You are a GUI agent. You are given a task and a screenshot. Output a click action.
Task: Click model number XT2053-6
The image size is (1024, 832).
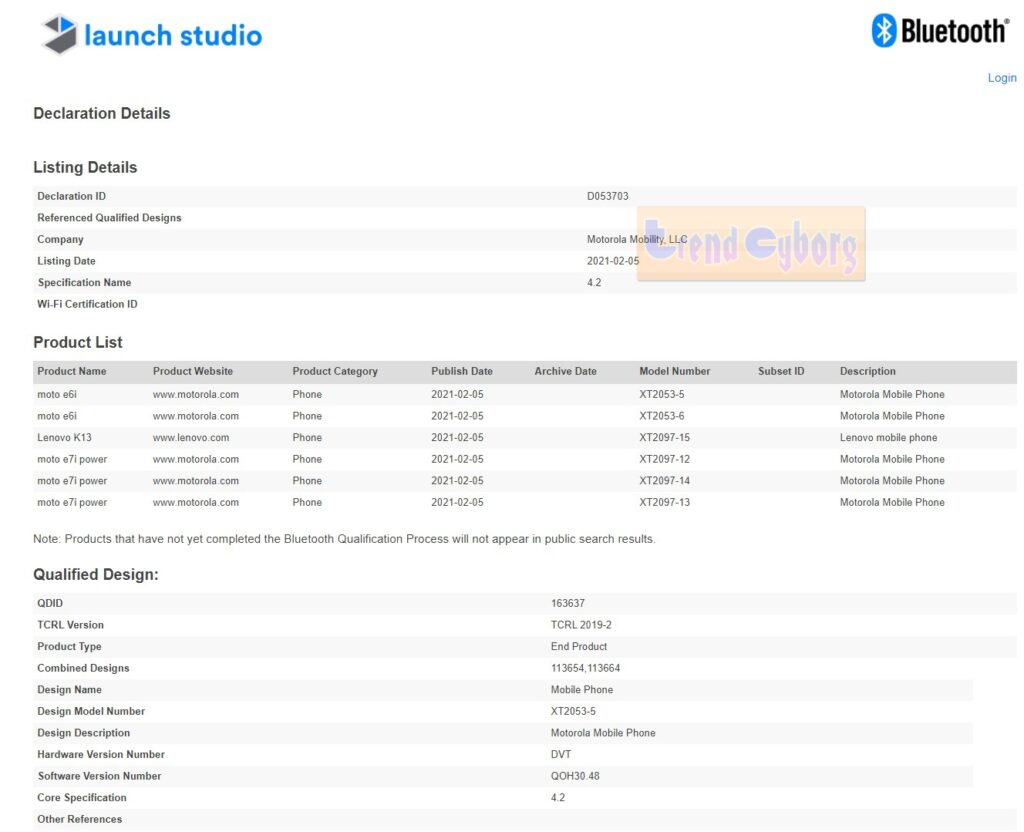coord(662,416)
